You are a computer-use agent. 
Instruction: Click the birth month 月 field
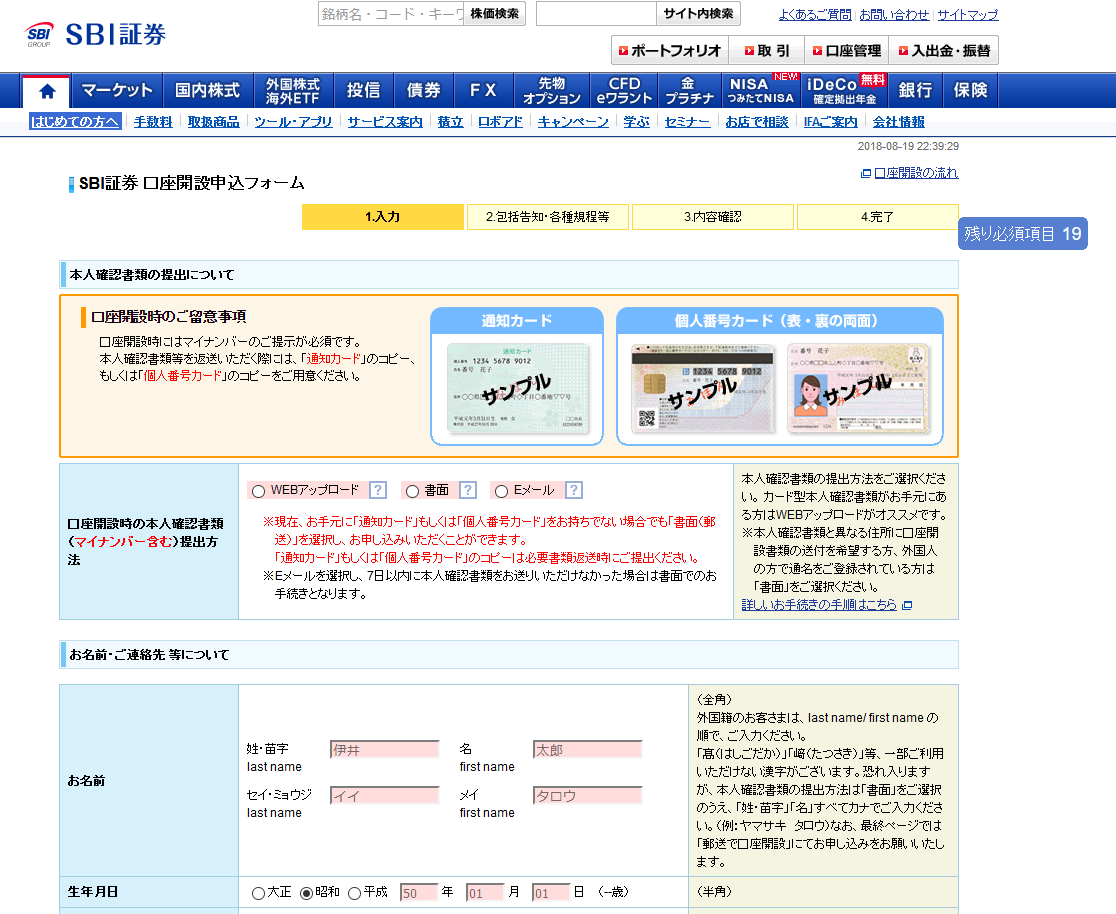(x=485, y=893)
